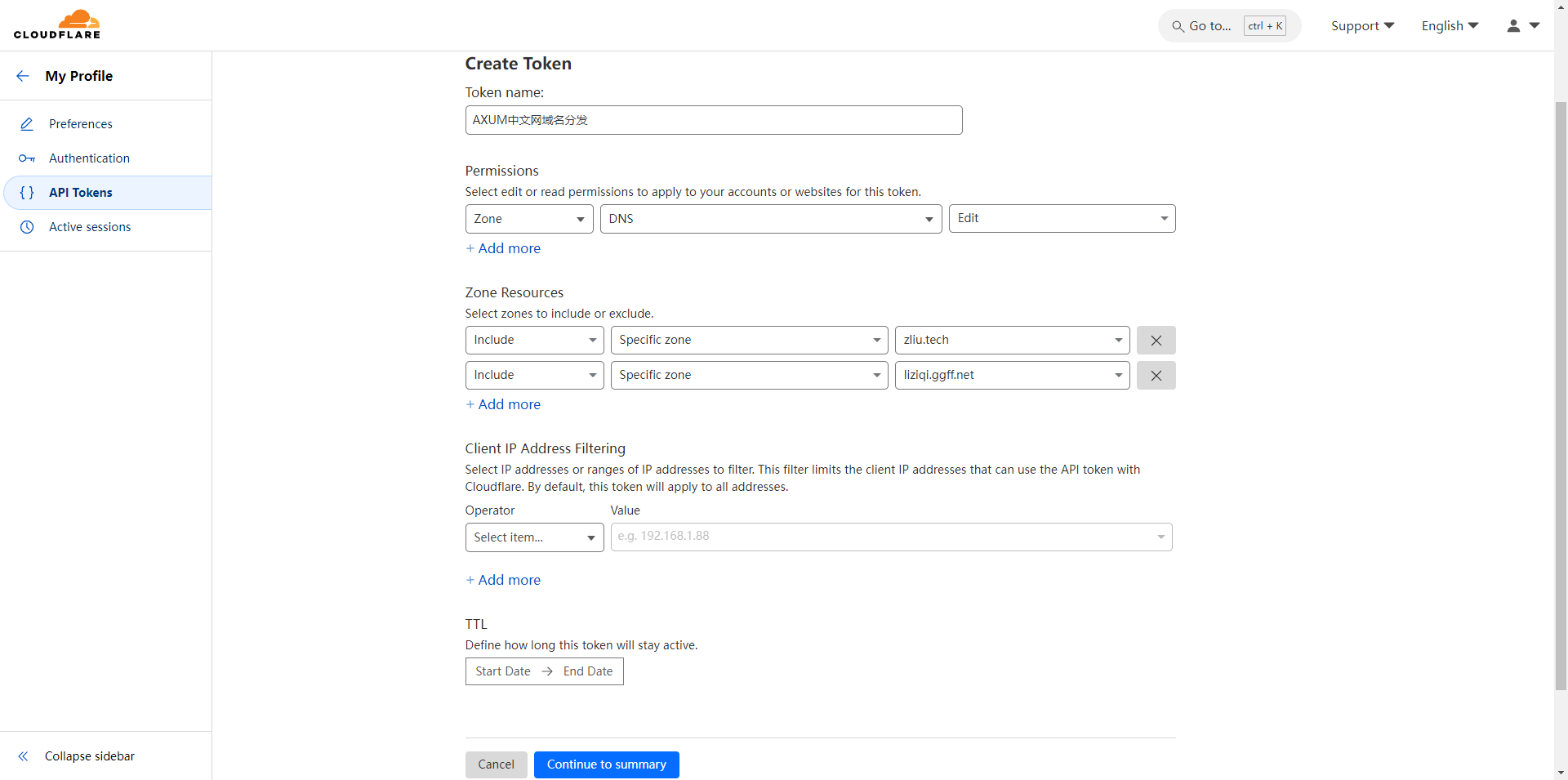
Task: Open the liziqi.ggff.net zone selector
Action: (1012, 375)
